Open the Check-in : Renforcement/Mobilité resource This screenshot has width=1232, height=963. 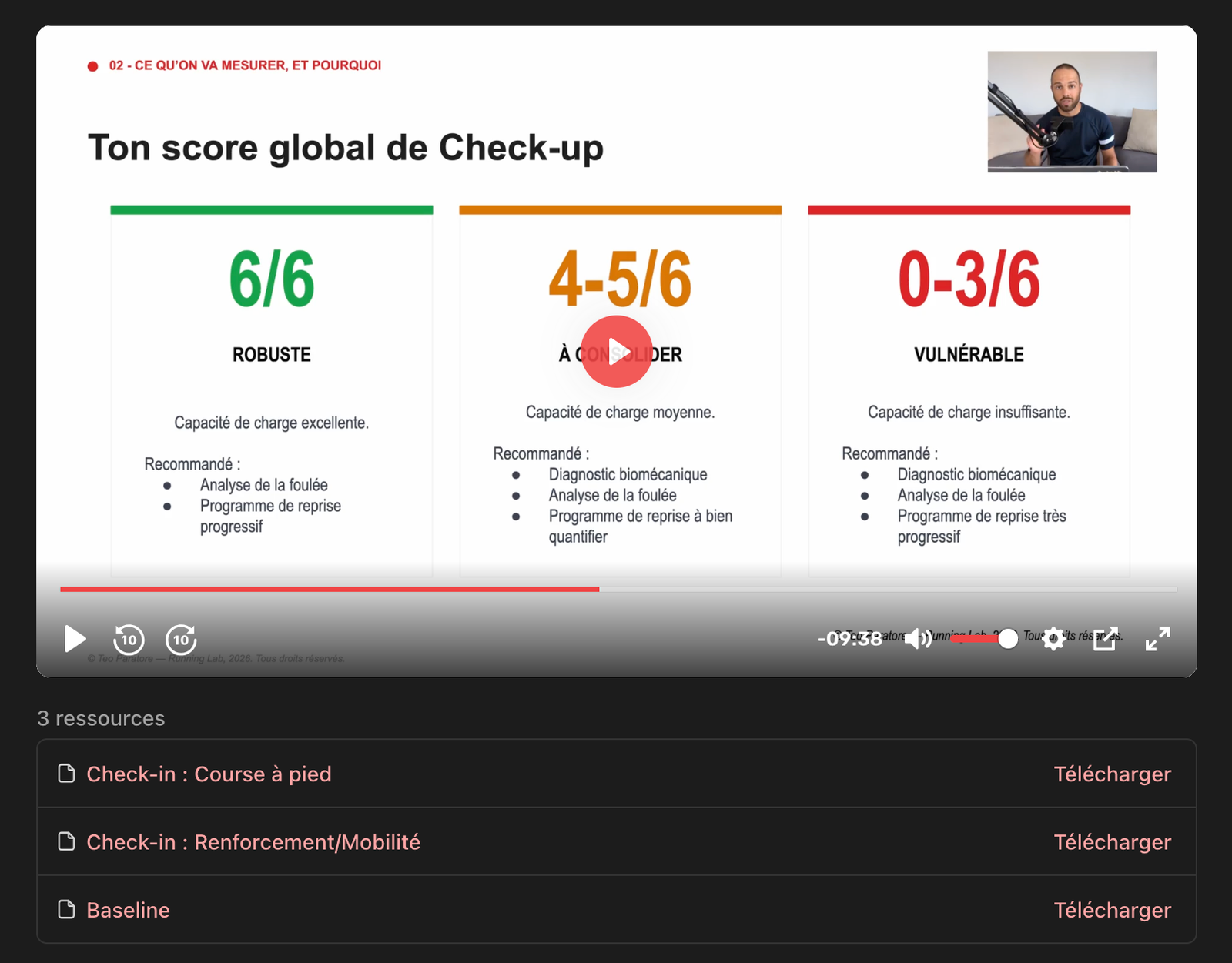coord(253,842)
